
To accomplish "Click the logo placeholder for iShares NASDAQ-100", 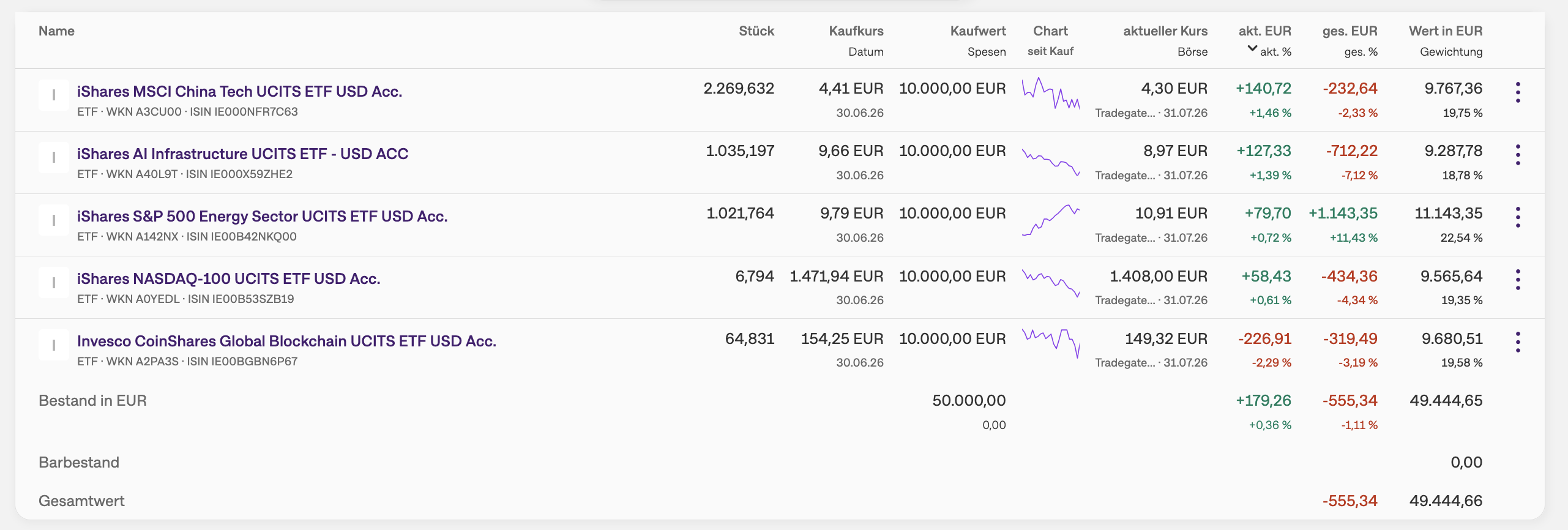I will pos(54,282).
